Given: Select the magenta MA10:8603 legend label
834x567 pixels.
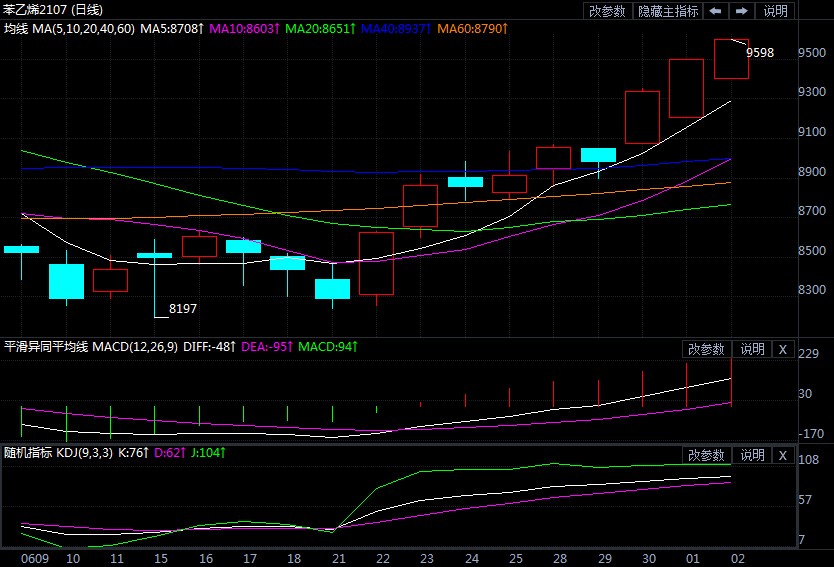Looking at the screenshot, I should coord(243,29).
